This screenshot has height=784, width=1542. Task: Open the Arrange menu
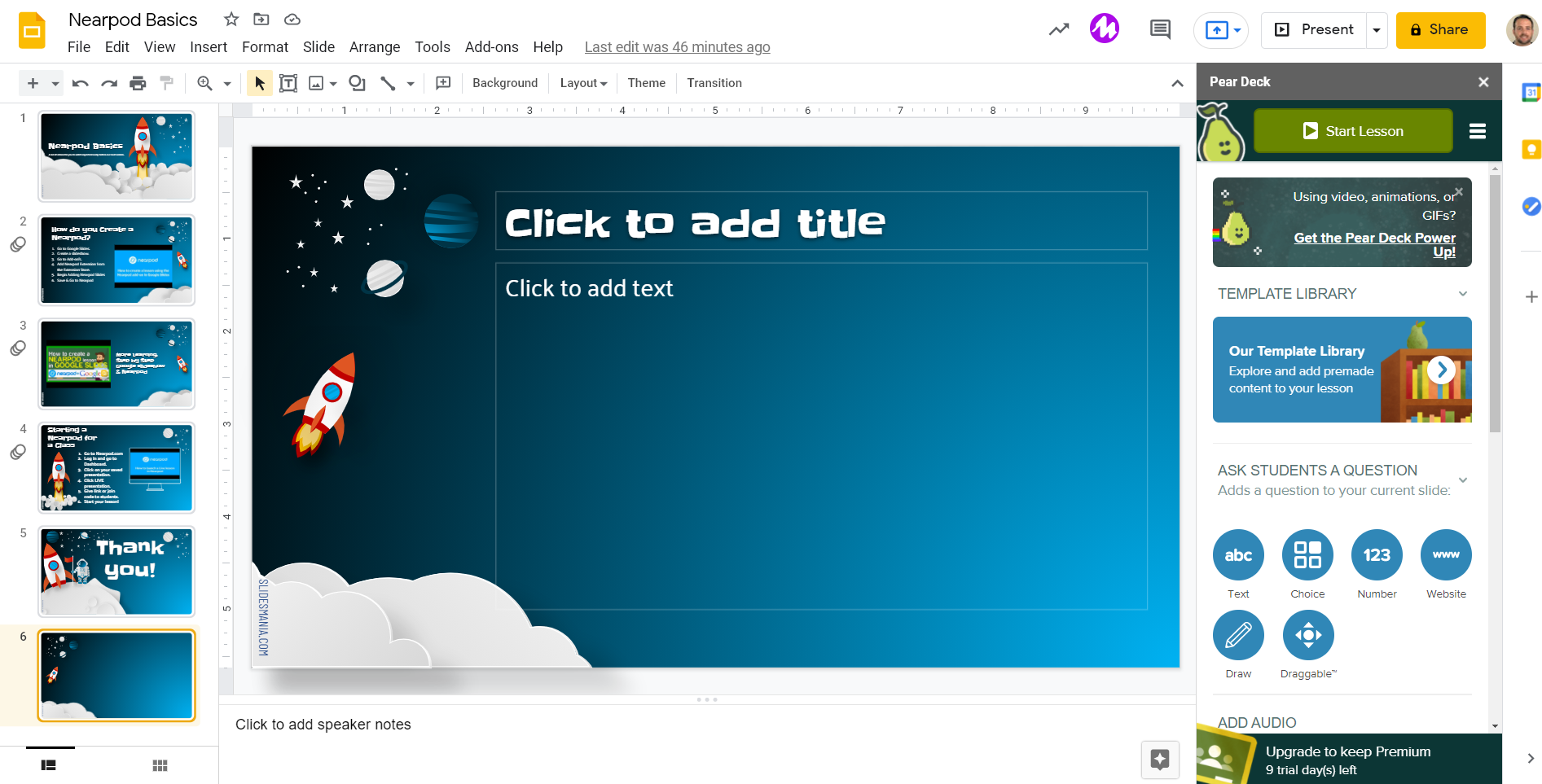click(x=375, y=47)
